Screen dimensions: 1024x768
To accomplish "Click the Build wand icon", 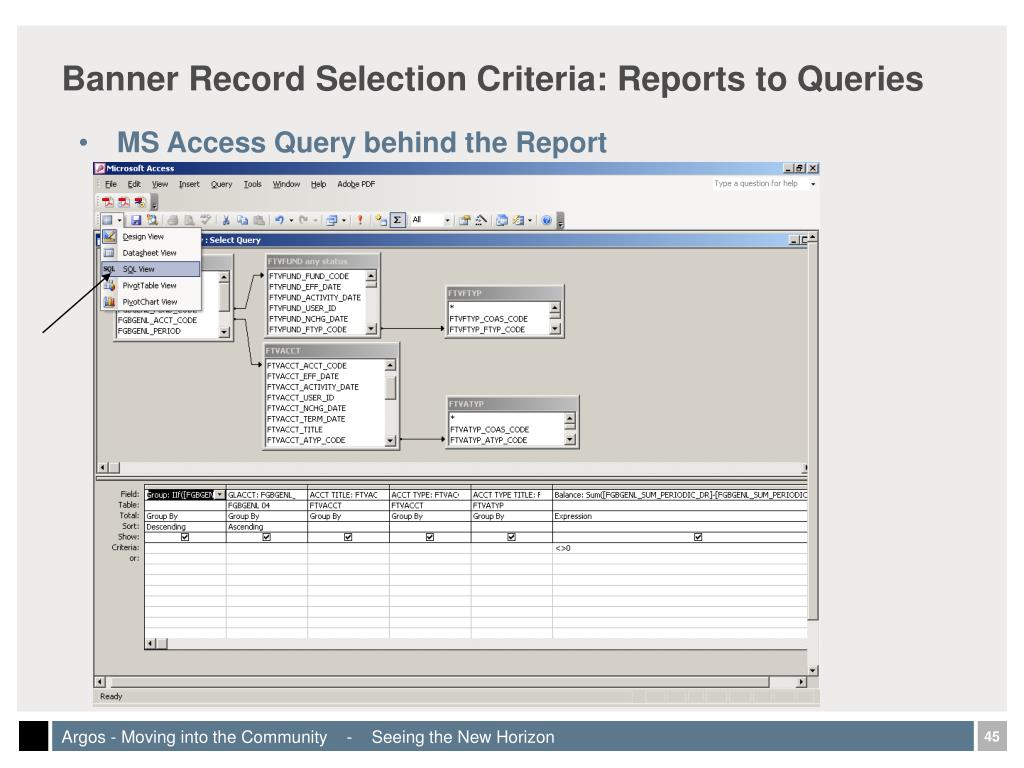I will point(481,220).
